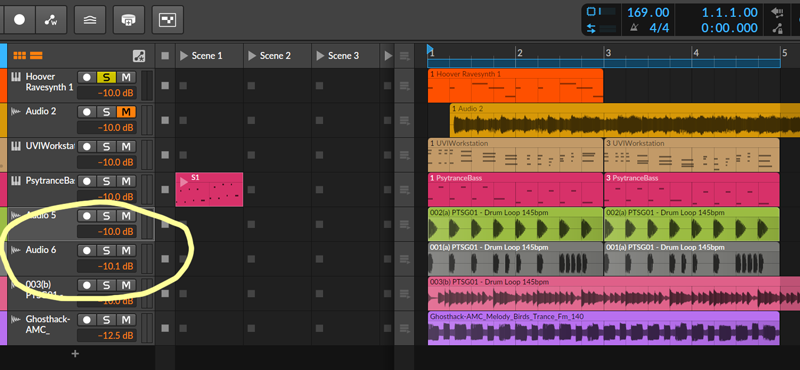Launch Scene 1 with its play triangle

[184, 56]
